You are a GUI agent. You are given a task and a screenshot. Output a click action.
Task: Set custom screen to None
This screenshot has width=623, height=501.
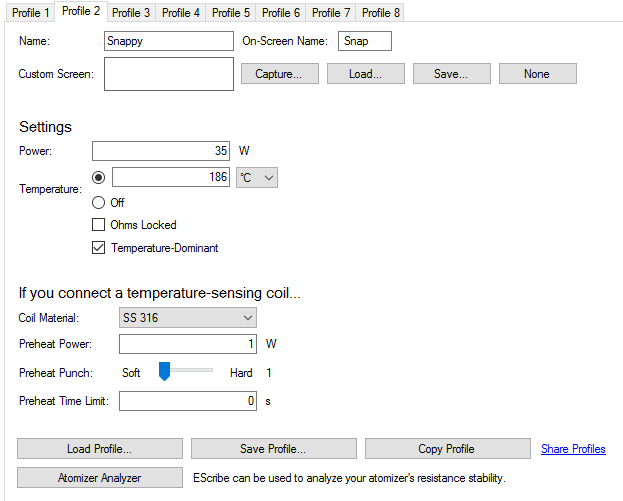[x=537, y=74]
